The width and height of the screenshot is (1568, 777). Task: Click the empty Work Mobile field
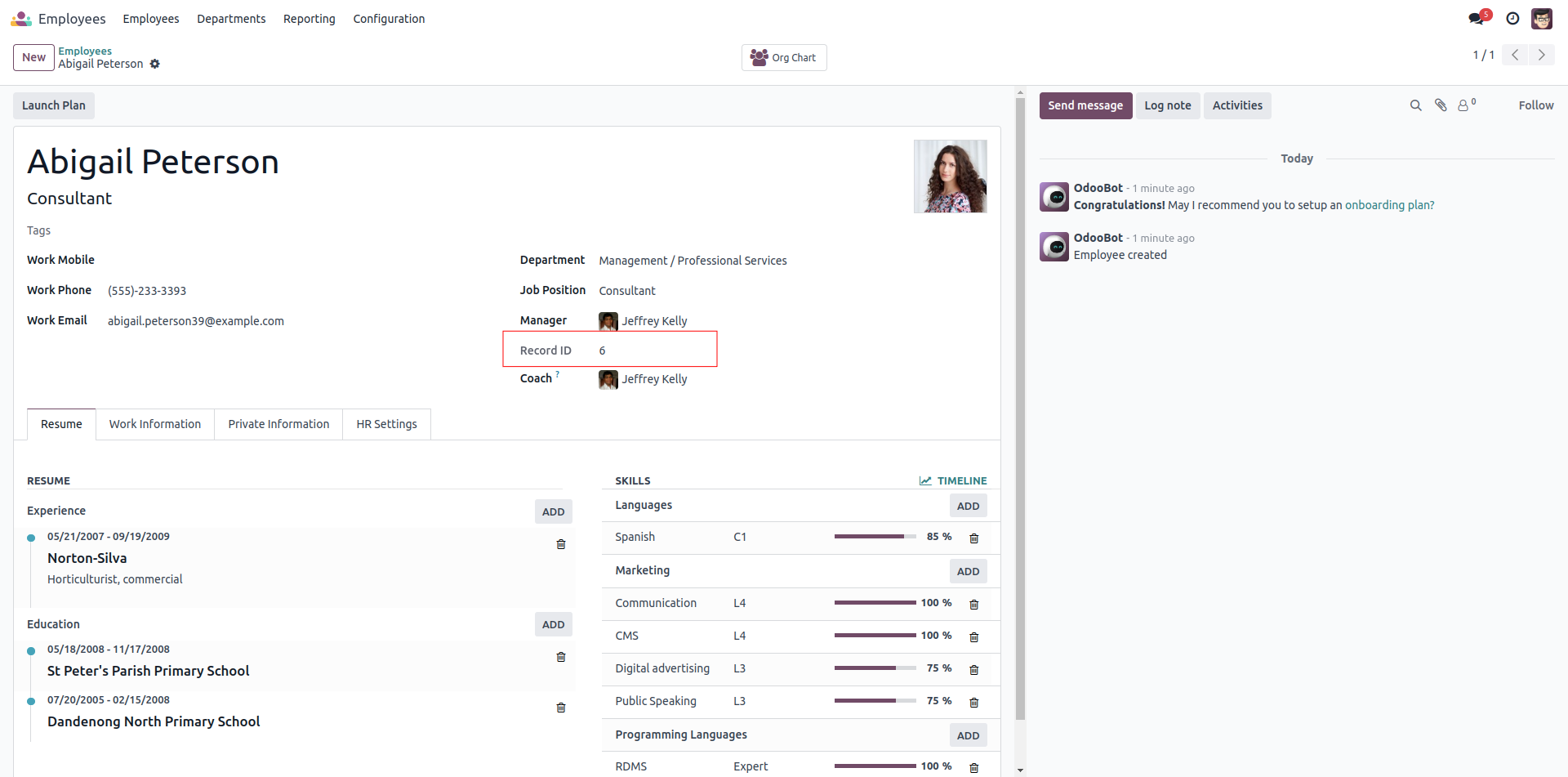[x=302, y=261]
